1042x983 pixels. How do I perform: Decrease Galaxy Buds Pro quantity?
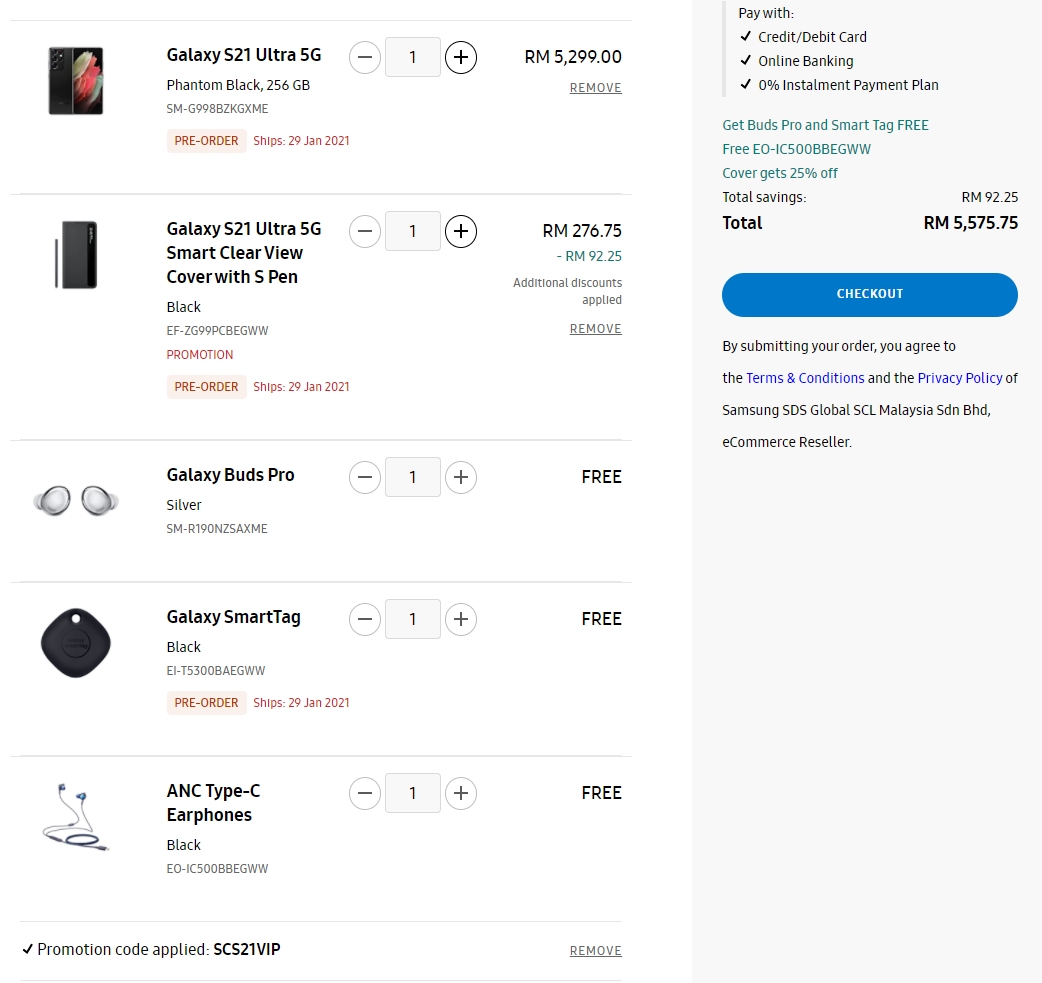point(365,478)
